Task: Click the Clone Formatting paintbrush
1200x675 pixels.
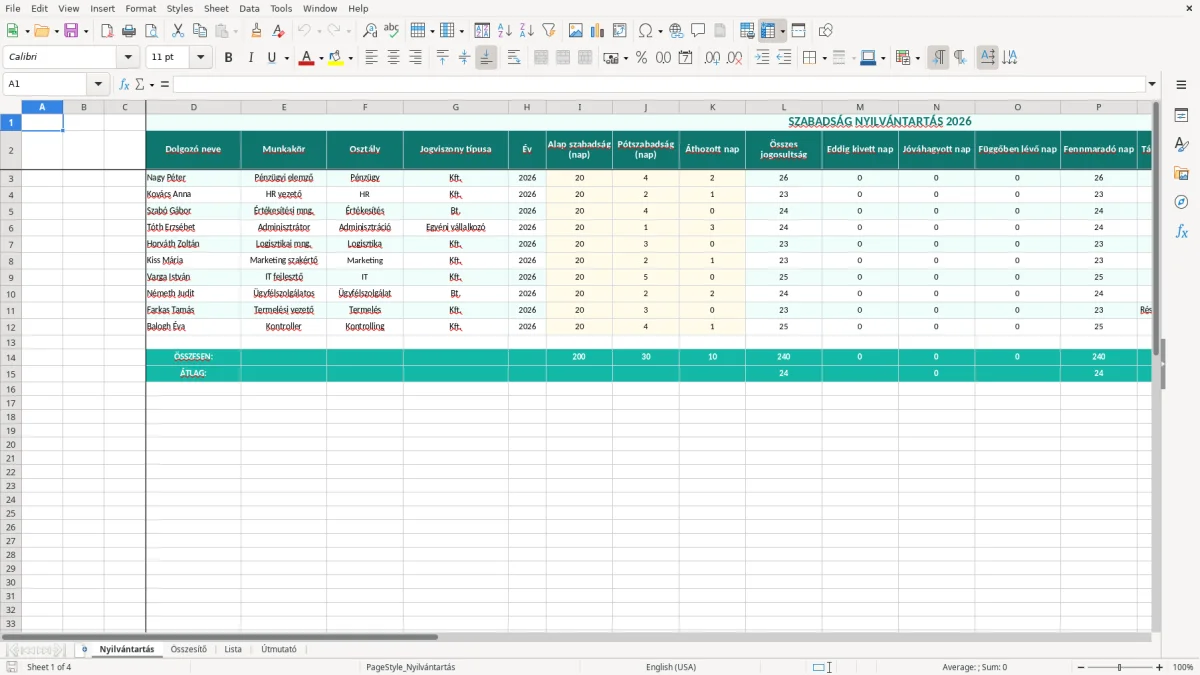Action: point(257,31)
